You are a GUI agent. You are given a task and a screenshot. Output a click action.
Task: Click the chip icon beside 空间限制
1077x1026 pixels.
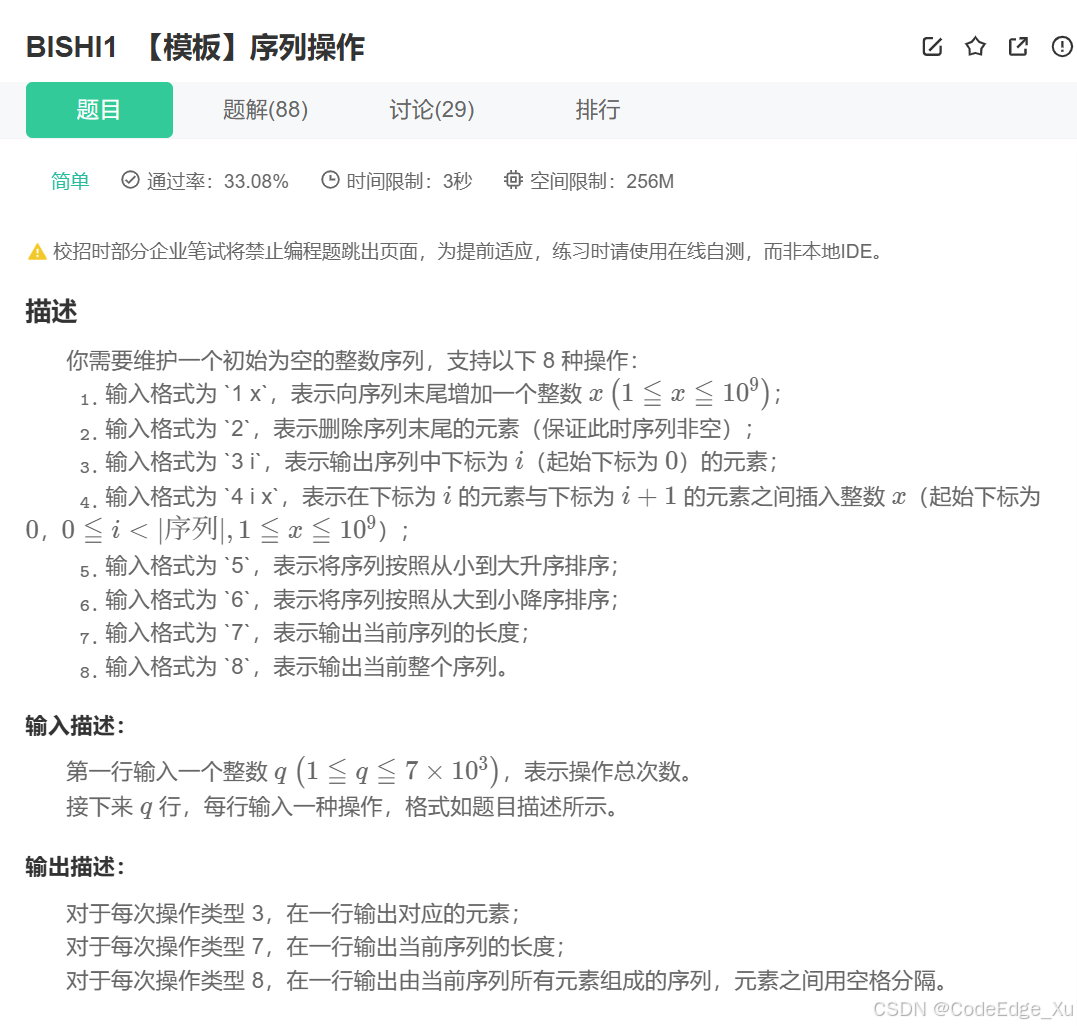[513, 181]
